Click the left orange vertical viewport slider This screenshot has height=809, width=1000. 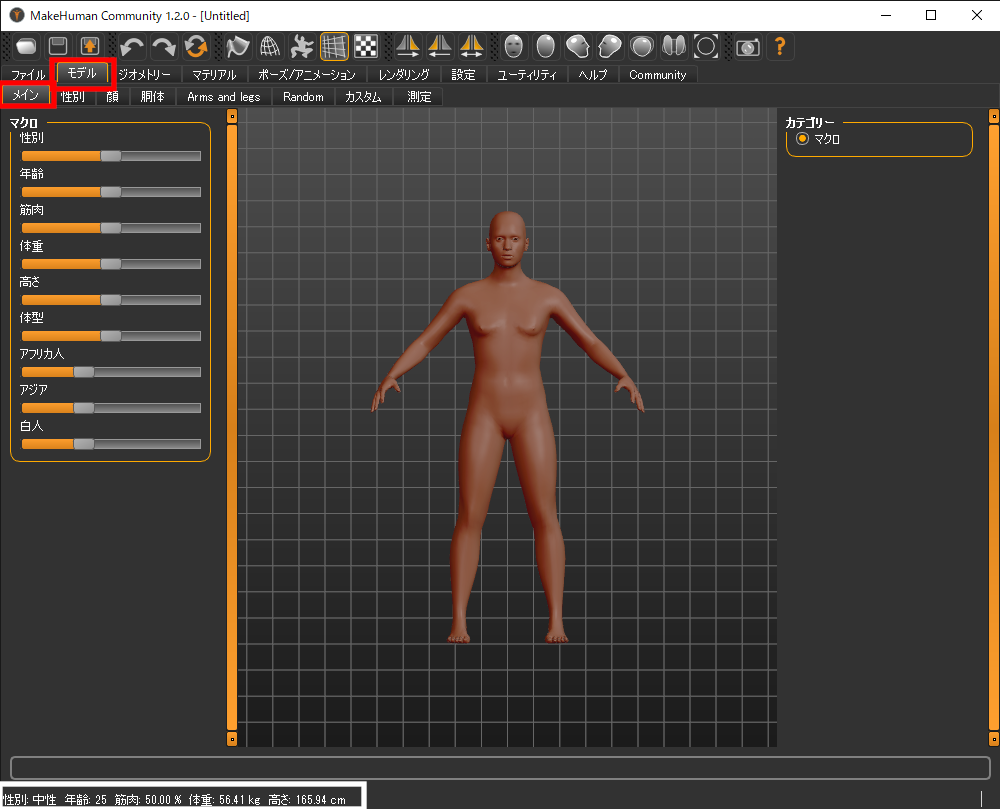tap(232, 427)
